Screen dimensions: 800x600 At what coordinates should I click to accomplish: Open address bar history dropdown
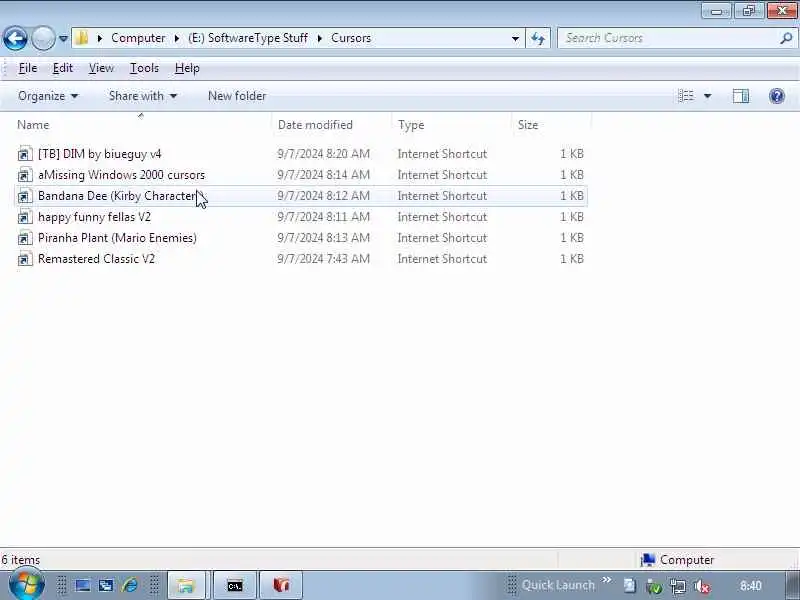(x=515, y=38)
